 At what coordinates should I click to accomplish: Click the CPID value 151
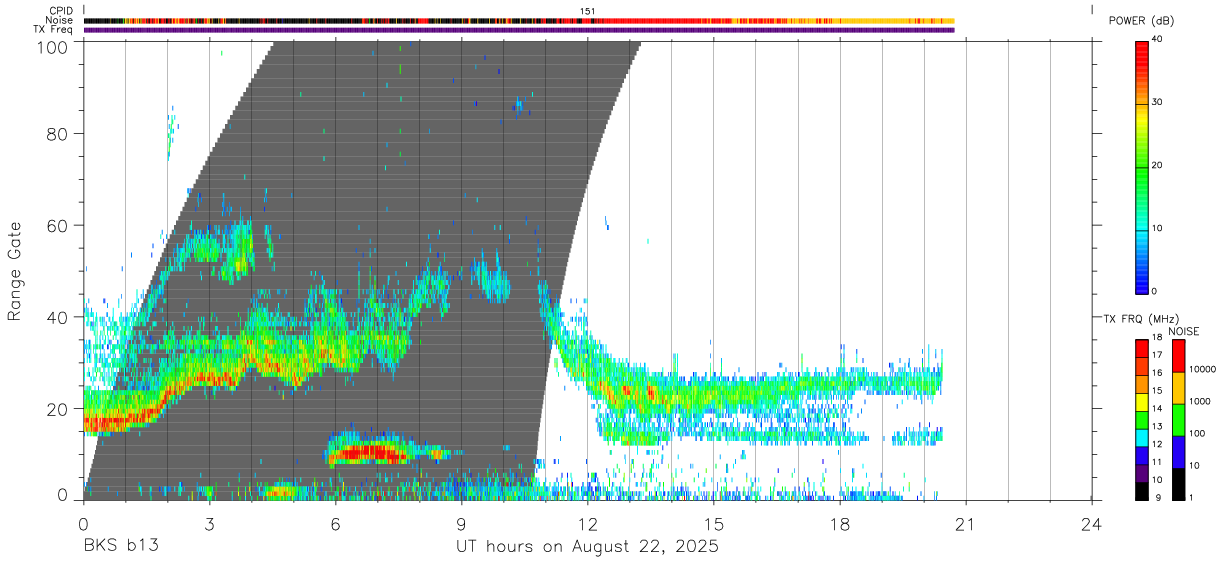pos(588,11)
